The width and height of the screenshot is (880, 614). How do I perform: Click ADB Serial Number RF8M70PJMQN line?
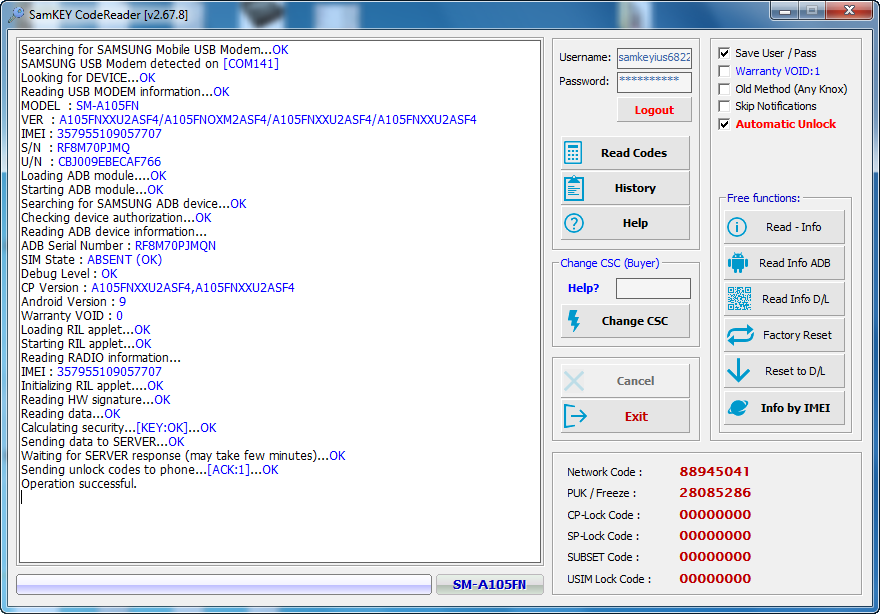(x=118, y=246)
